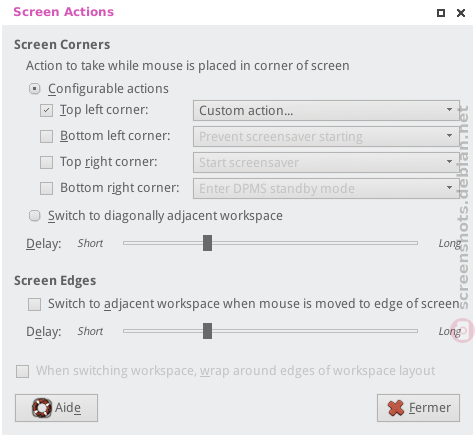Close the Screen Actions window
475x437 pixels.
461,13
